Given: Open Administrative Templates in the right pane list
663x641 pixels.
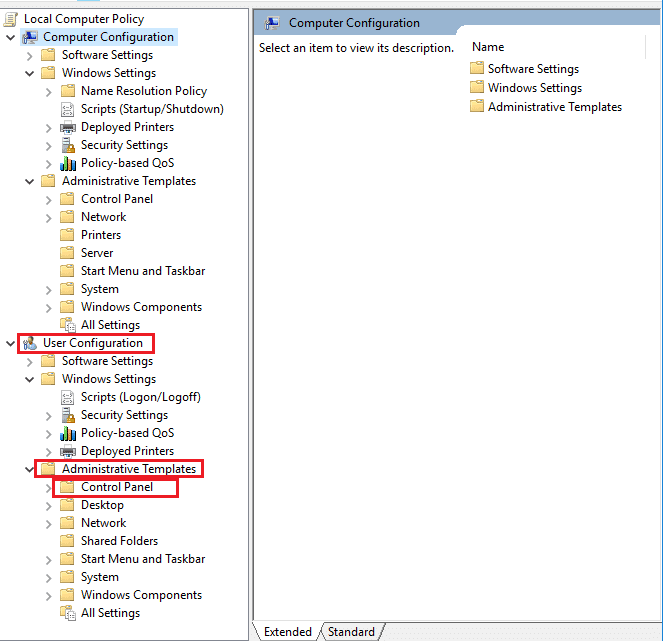Looking at the screenshot, I should [x=555, y=107].
